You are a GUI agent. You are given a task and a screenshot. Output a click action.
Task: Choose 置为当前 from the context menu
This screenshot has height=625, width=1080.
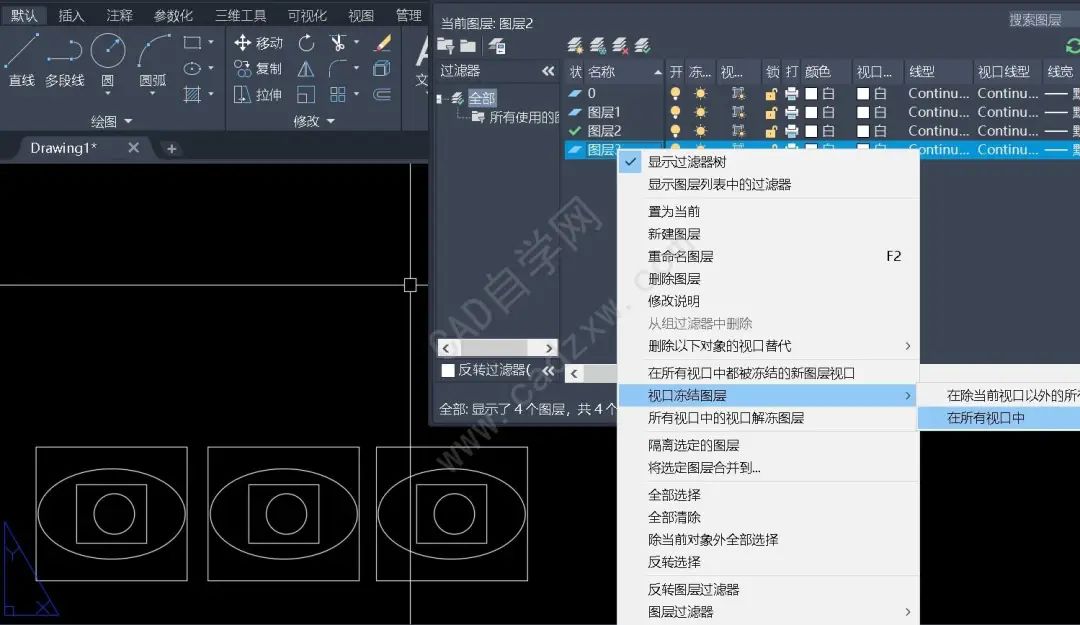[x=674, y=211]
